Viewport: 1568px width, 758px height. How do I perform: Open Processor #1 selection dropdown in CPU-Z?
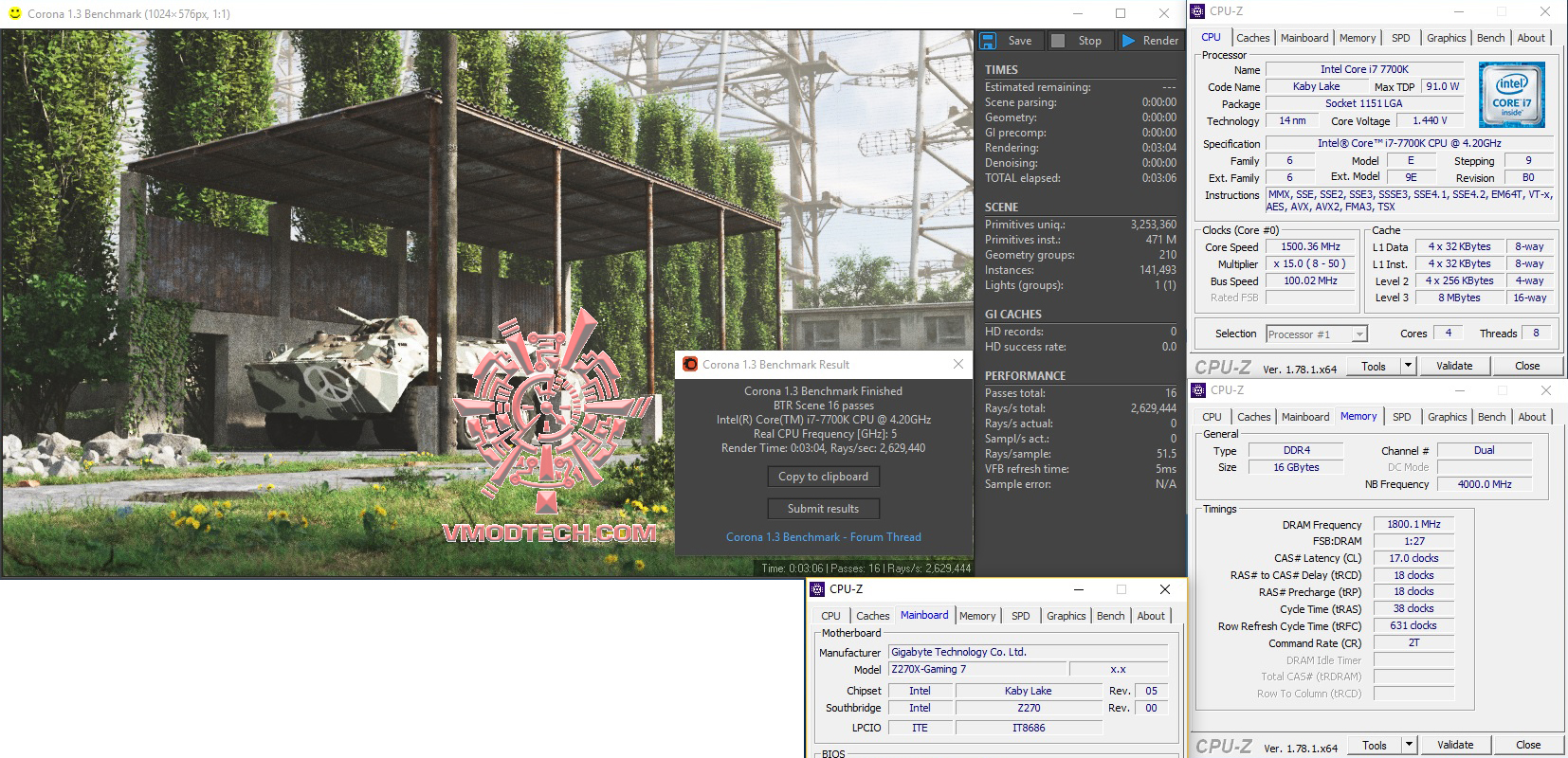click(1359, 334)
